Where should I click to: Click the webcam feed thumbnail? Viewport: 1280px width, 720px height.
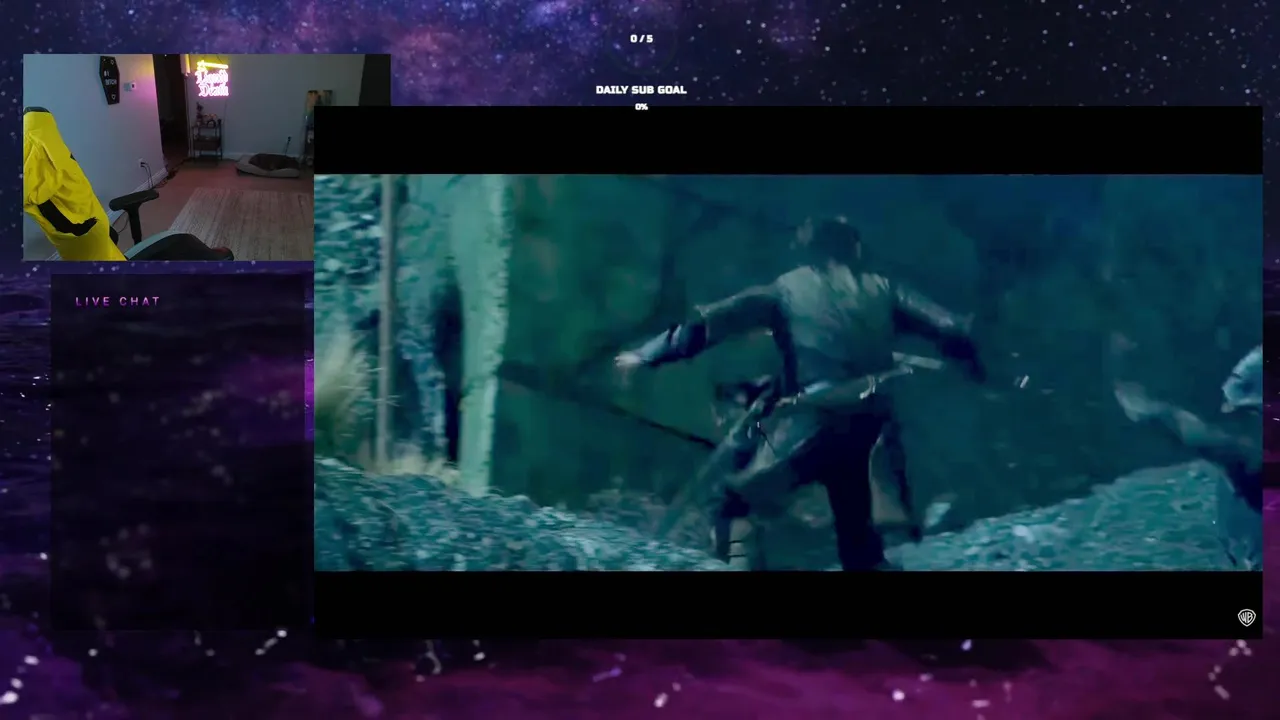207,157
